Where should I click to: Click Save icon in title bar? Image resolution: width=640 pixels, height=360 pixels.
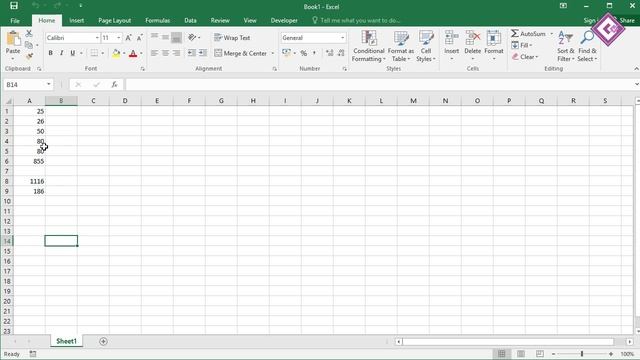click(x=14, y=6)
